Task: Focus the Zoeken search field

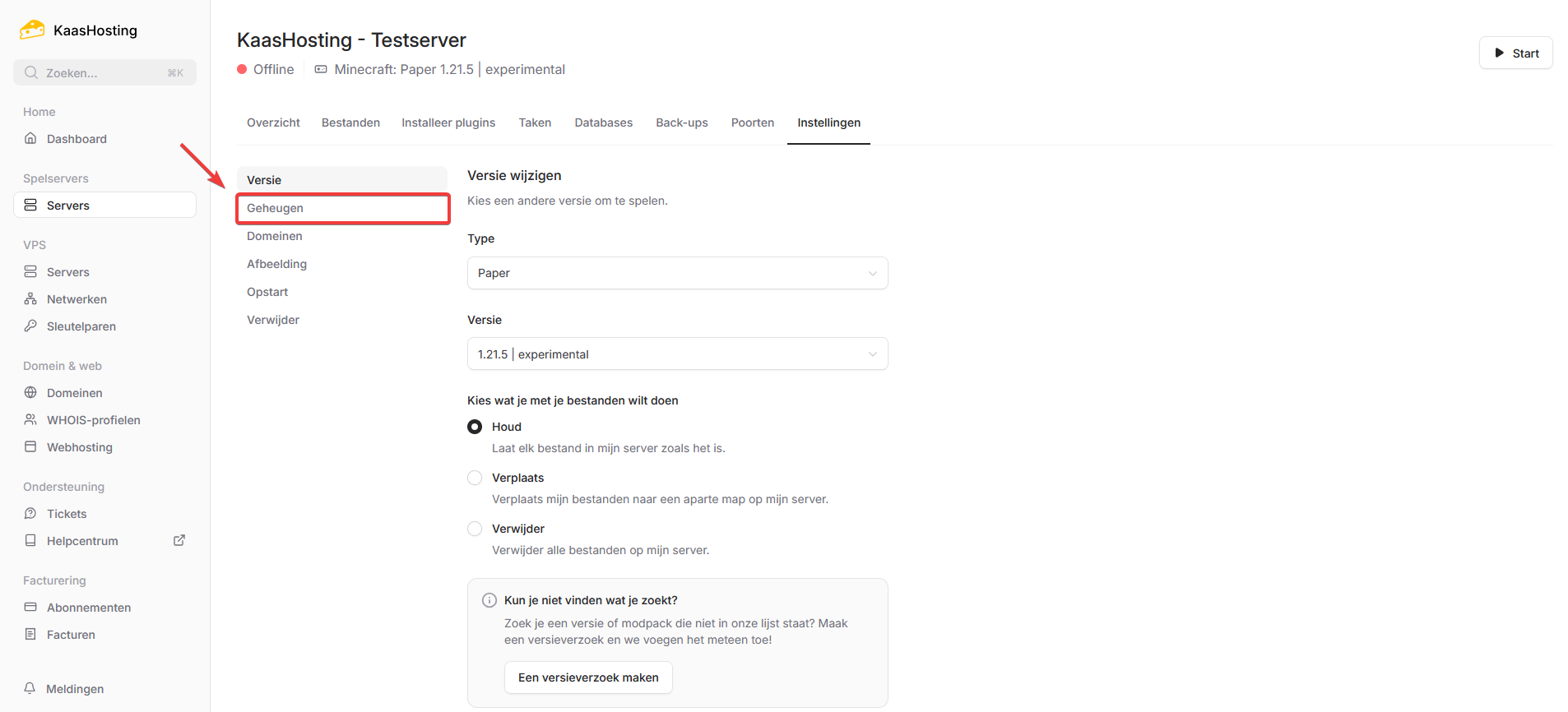Action: (104, 72)
